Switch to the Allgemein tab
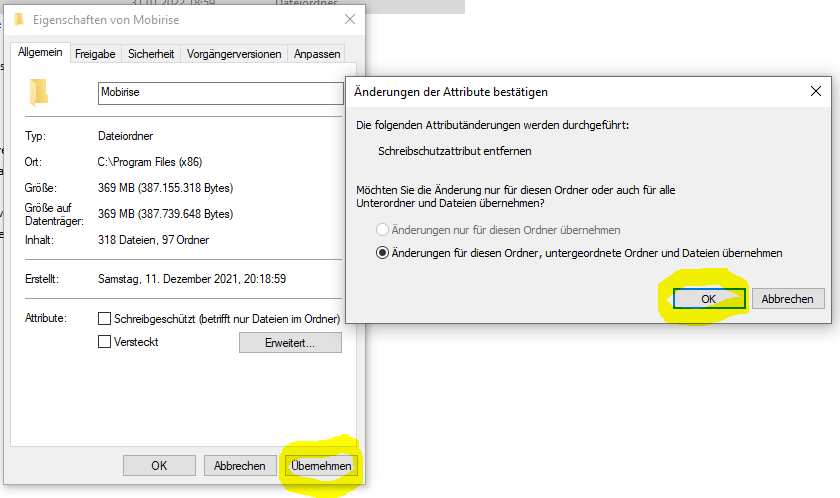The height and width of the screenshot is (498, 840). click(40, 52)
